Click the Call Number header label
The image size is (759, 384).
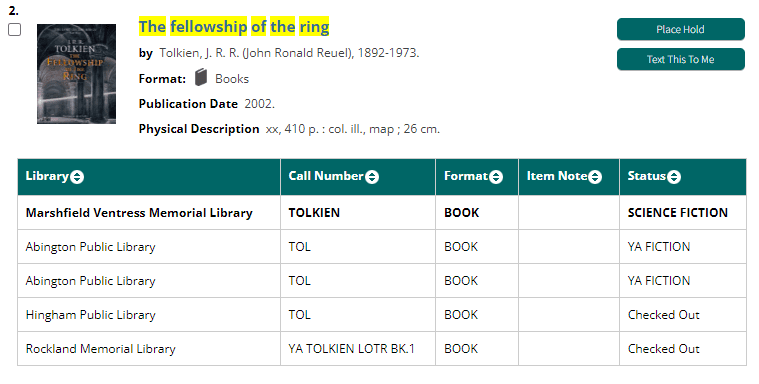coord(326,176)
